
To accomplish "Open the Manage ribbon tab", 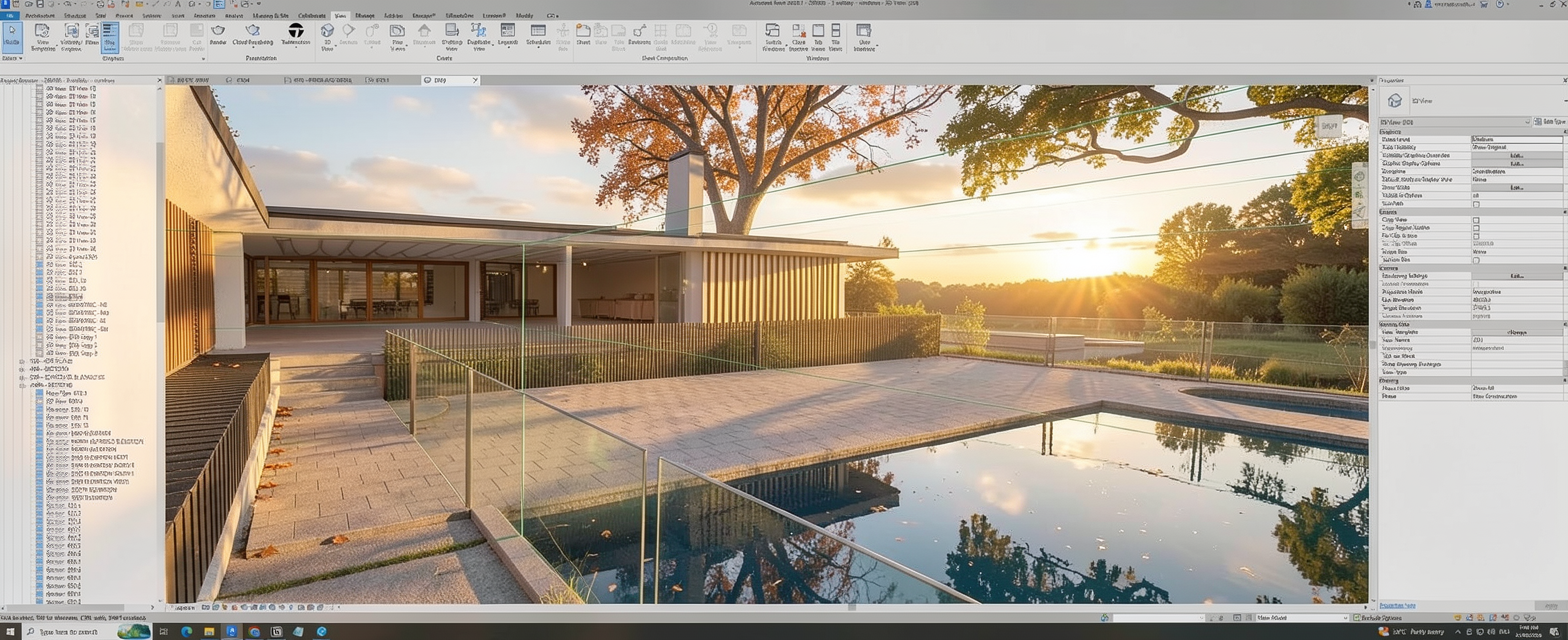I will (365, 16).
